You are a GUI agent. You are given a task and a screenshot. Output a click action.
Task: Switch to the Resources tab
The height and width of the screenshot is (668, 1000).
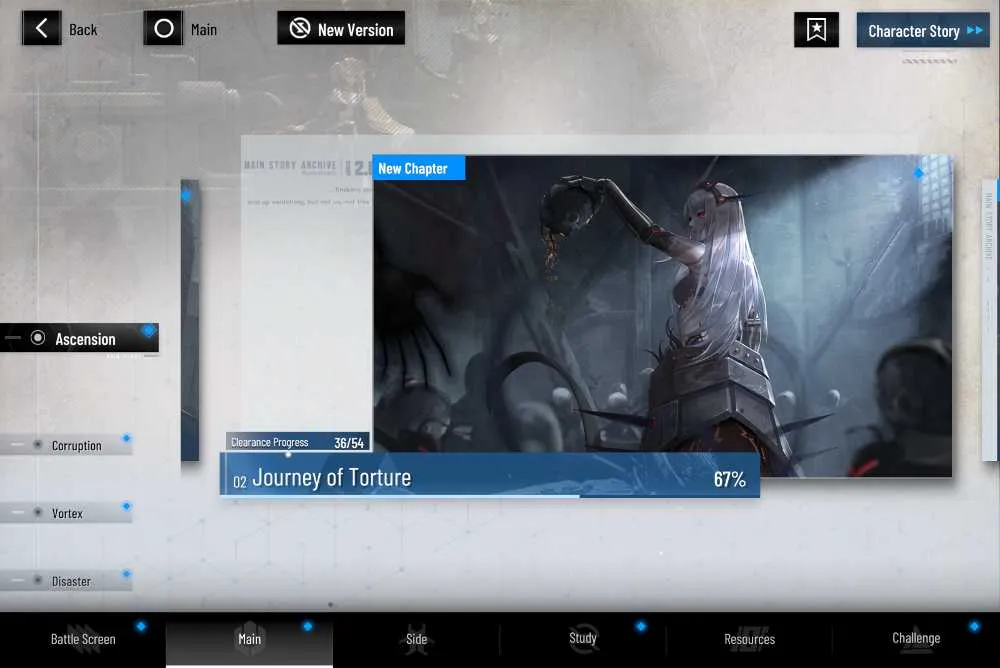(x=749, y=639)
